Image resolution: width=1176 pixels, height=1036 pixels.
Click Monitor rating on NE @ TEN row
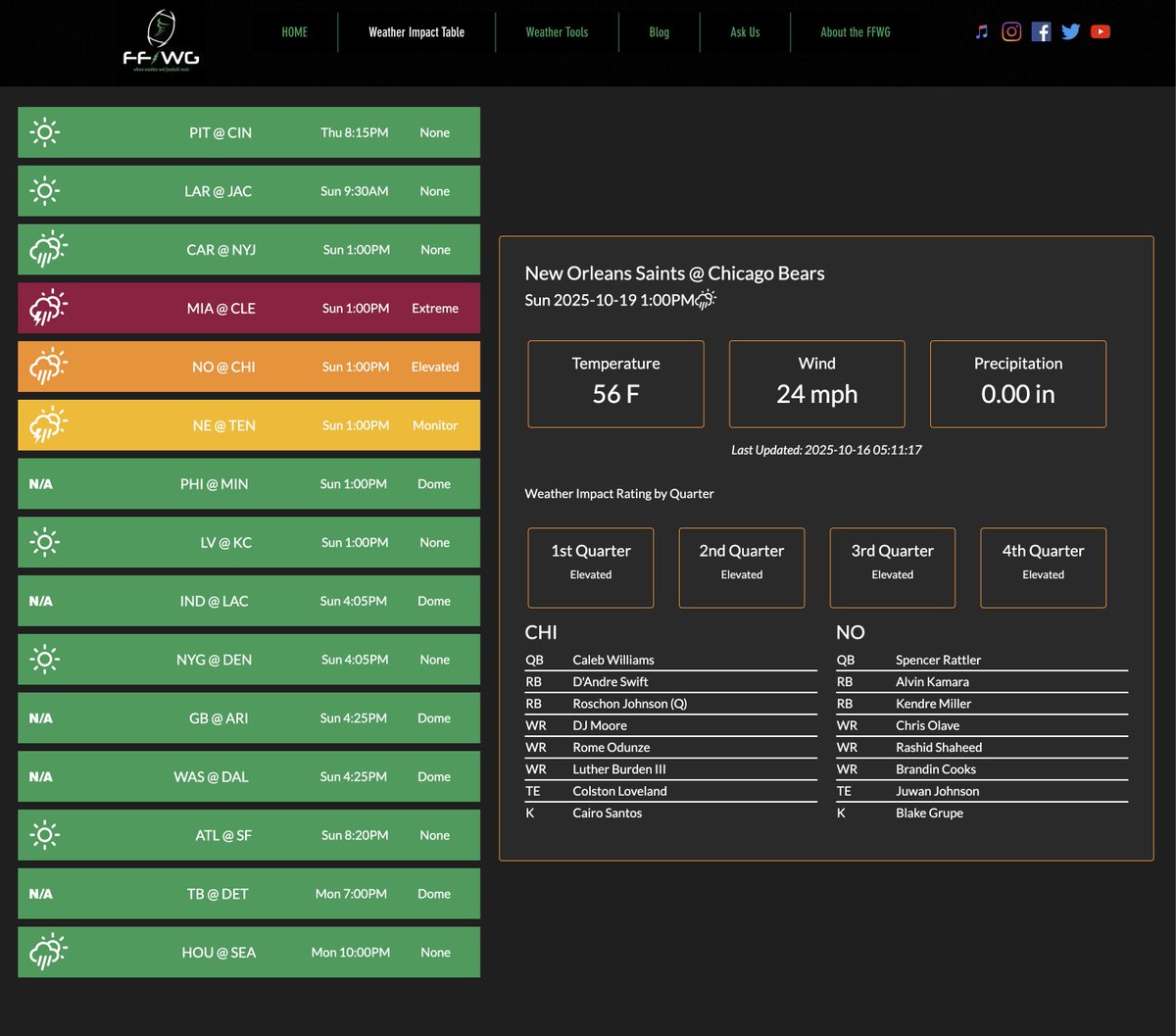pyautogui.click(x=435, y=425)
